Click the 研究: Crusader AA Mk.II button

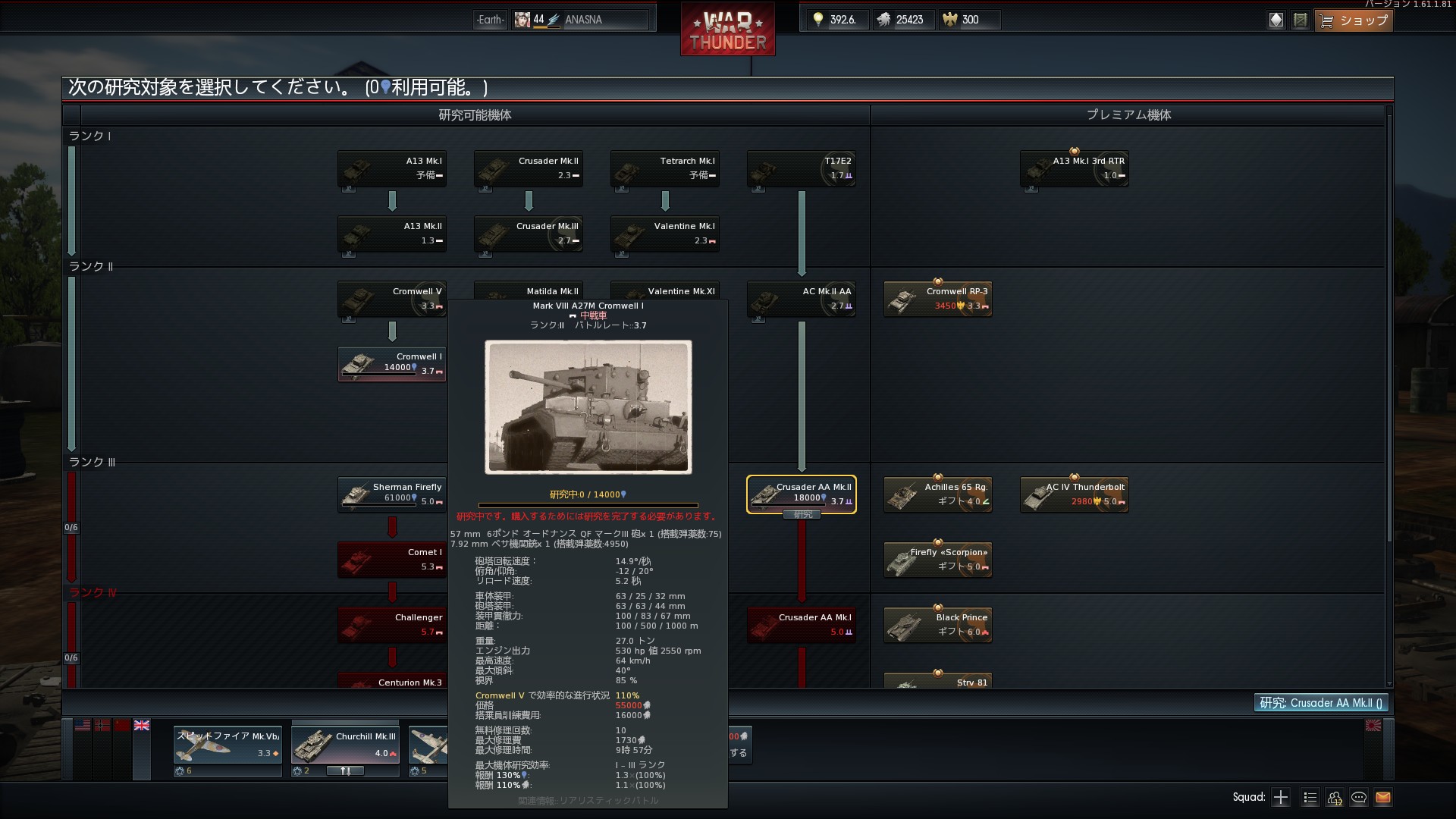(x=1320, y=703)
